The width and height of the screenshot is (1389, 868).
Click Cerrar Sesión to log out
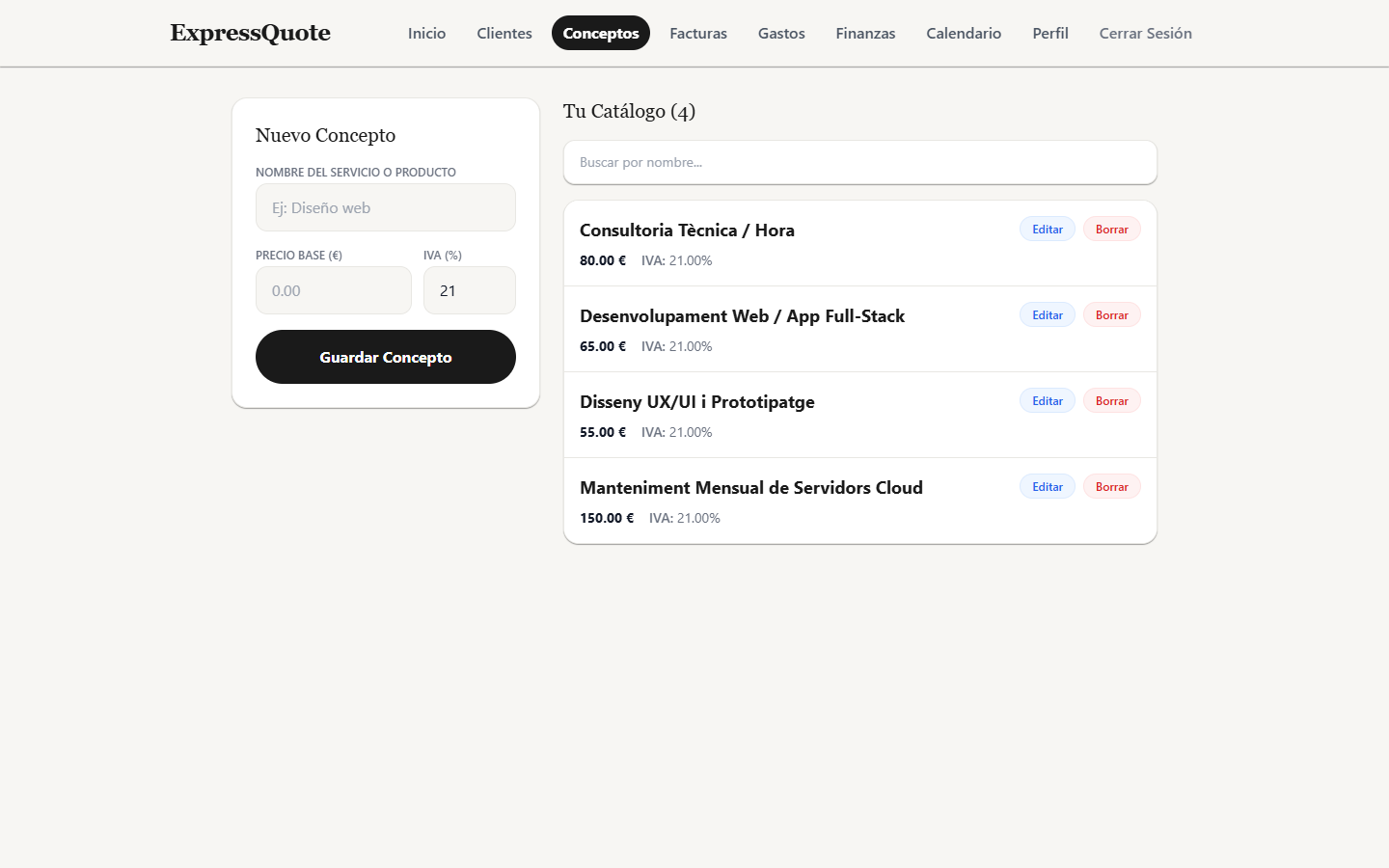[x=1146, y=33]
